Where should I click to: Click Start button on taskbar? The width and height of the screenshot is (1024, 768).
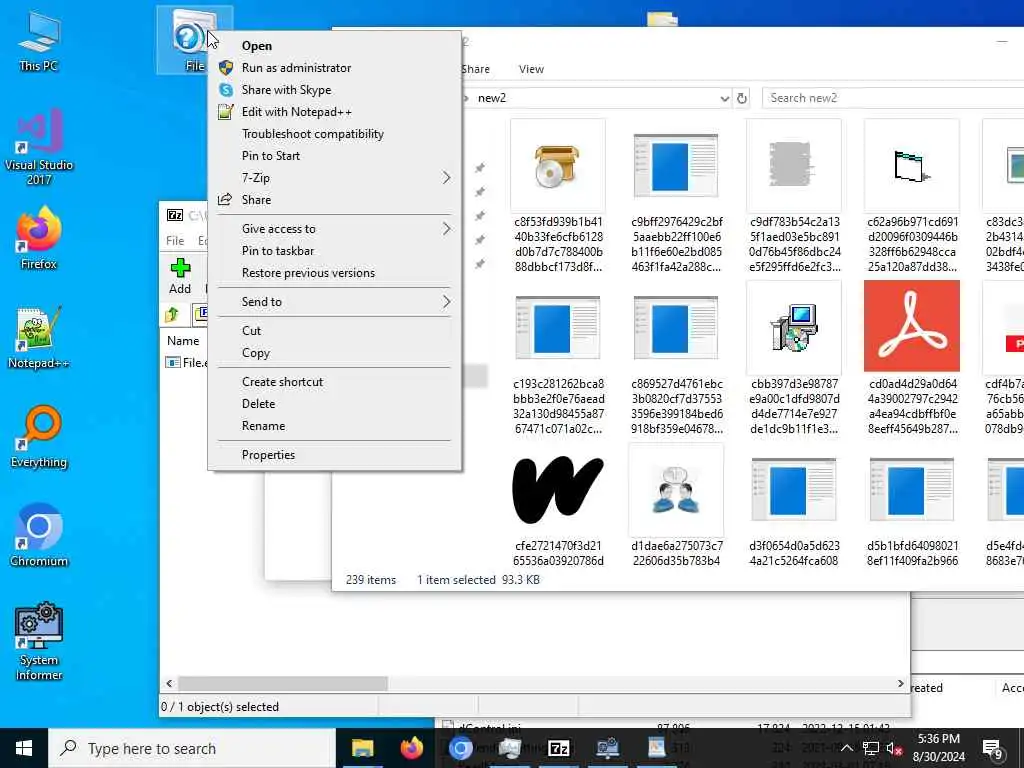click(x=24, y=748)
